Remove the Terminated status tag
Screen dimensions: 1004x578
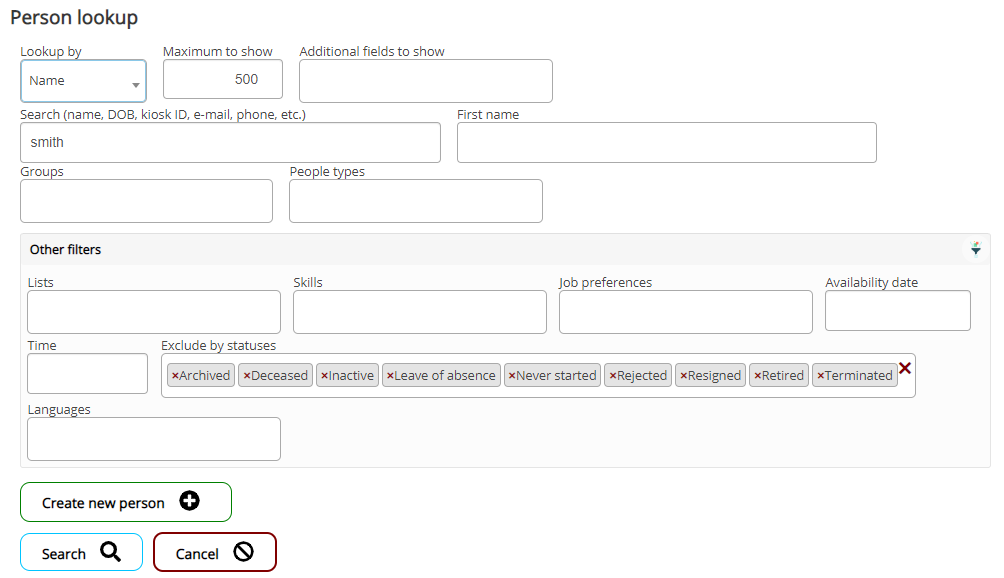[820, 376]
